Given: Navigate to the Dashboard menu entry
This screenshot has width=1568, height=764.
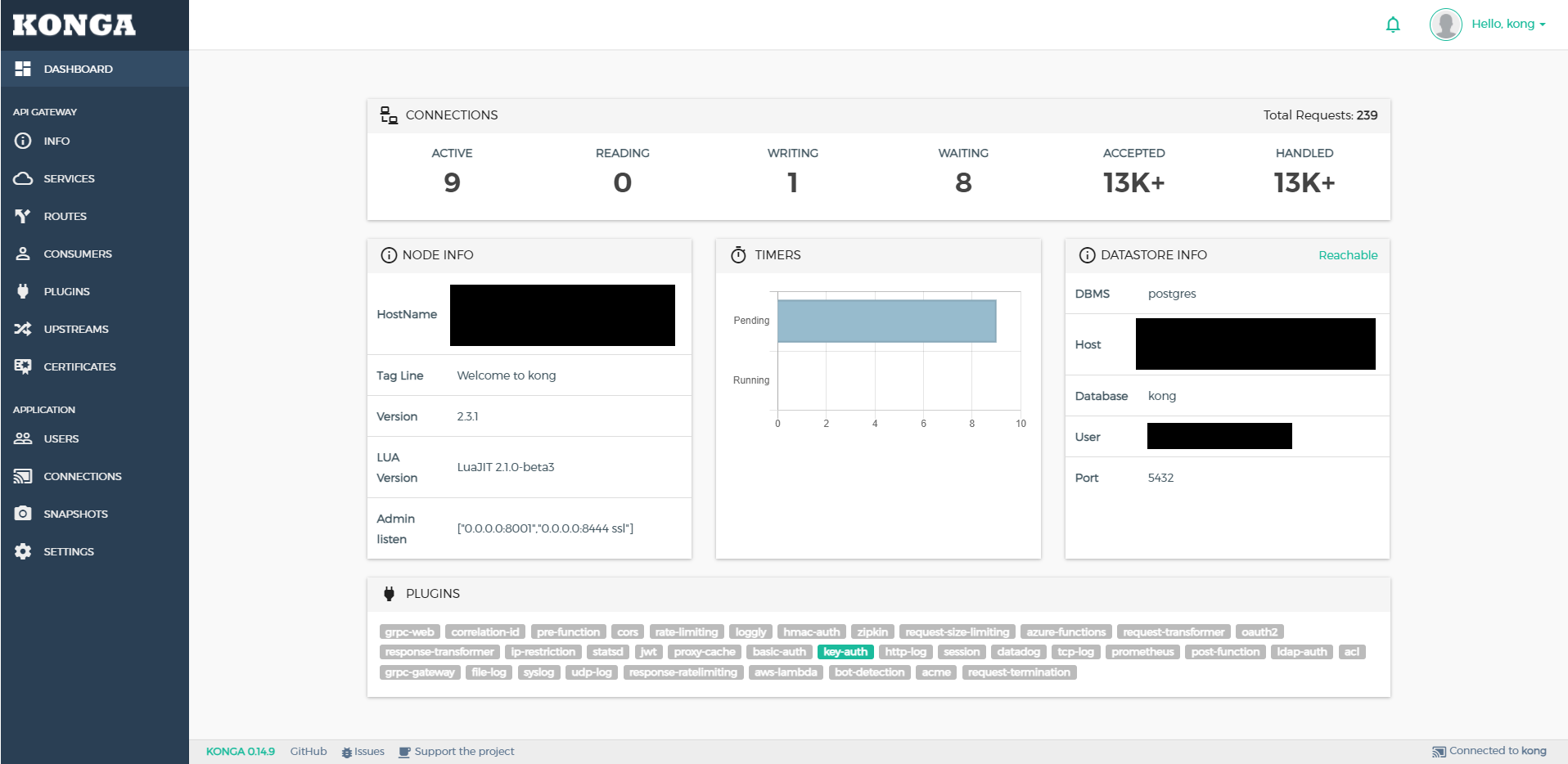Looking at the screenshot, I should pos(76,69).
